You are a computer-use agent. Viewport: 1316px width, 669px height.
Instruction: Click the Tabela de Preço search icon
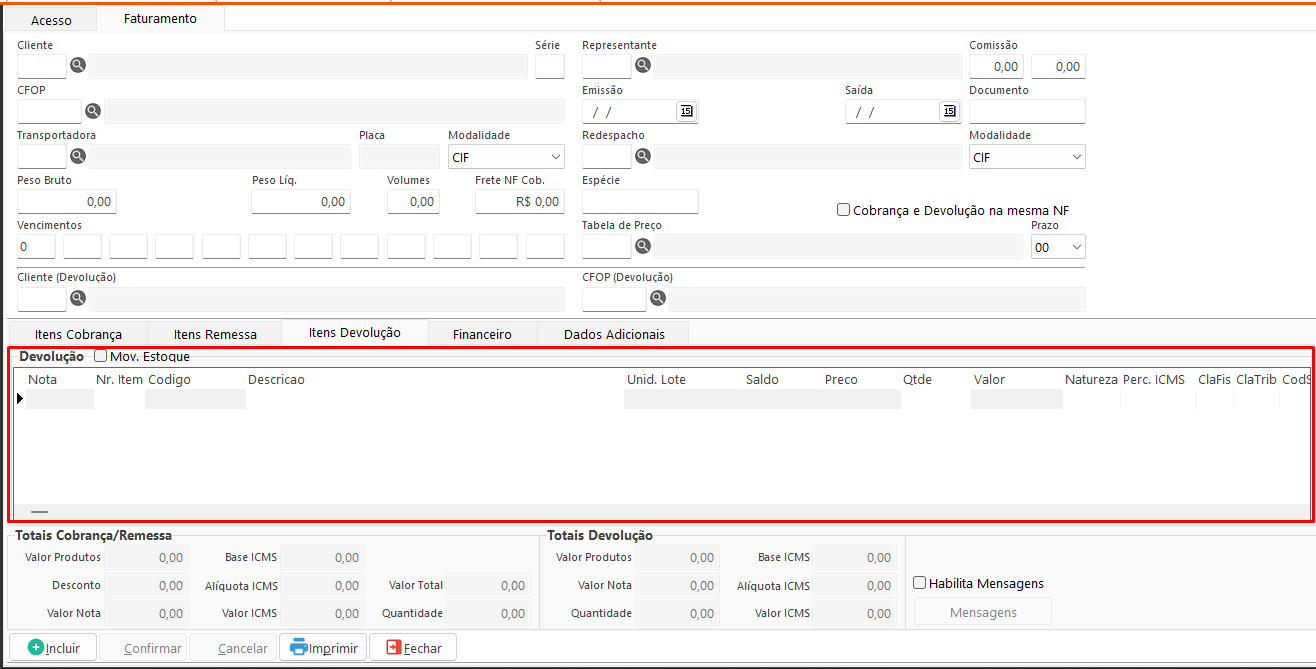point(643,246)
